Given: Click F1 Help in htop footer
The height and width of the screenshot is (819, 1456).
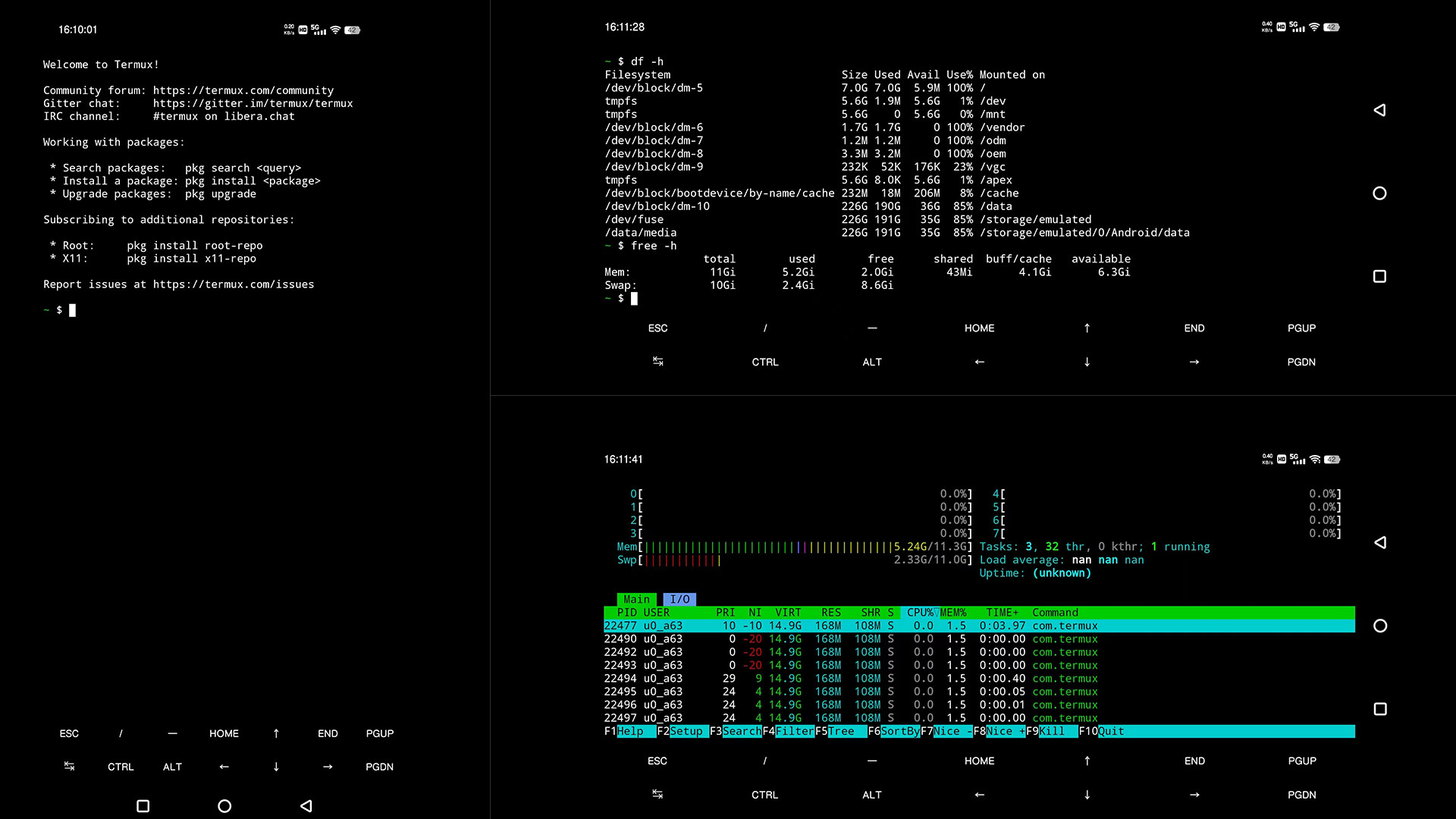Looking at the screenshot, I should pyautogui.click(x=630, y=731).
